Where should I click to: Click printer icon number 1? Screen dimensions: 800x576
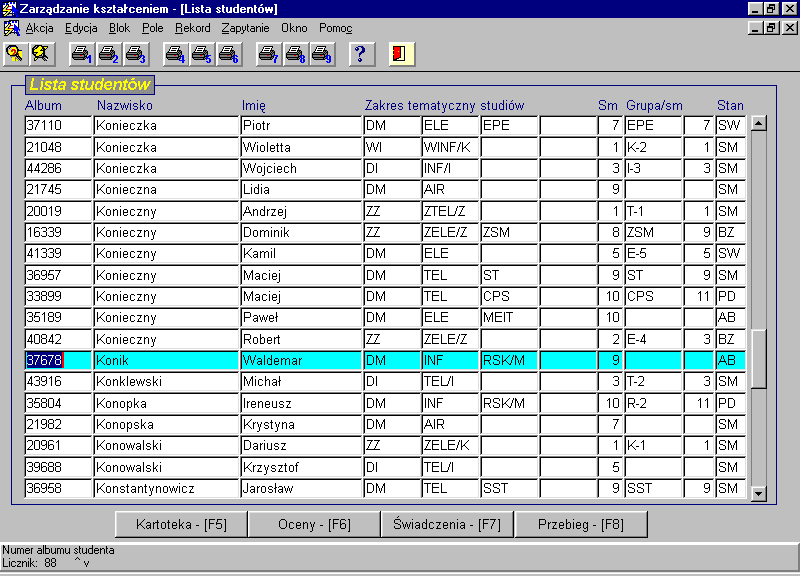click(82, 54)
